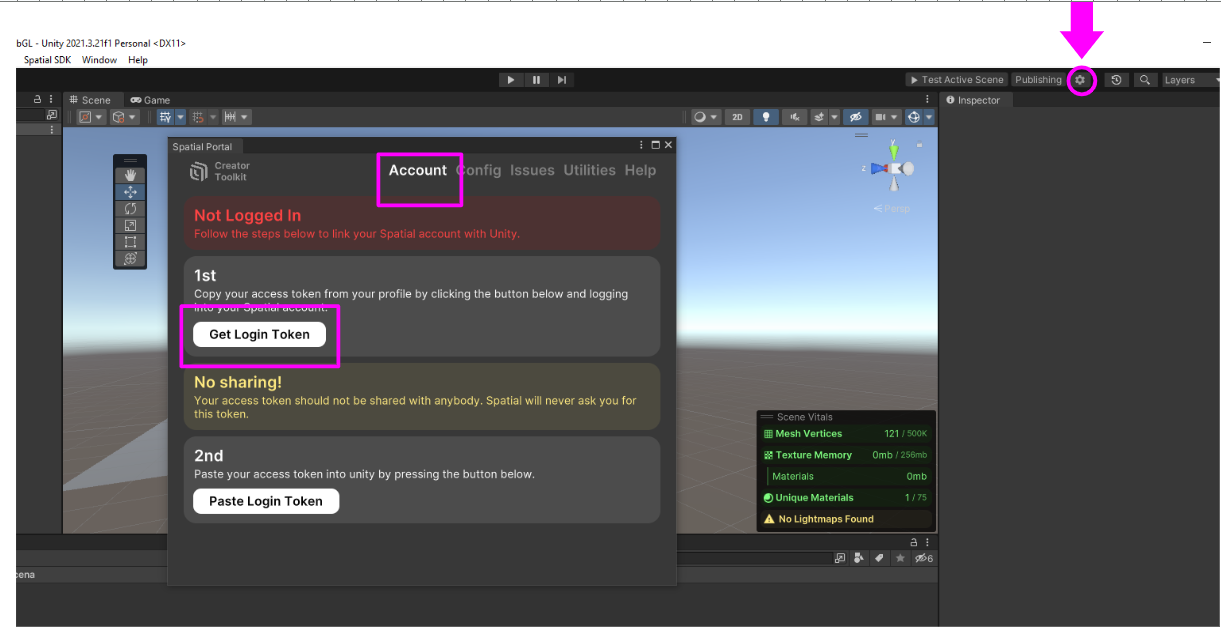The width and height of the screenshot is (1221, 627).
Task: Toggle the Perspective label under gizmo
Action: tap(891, 209)
